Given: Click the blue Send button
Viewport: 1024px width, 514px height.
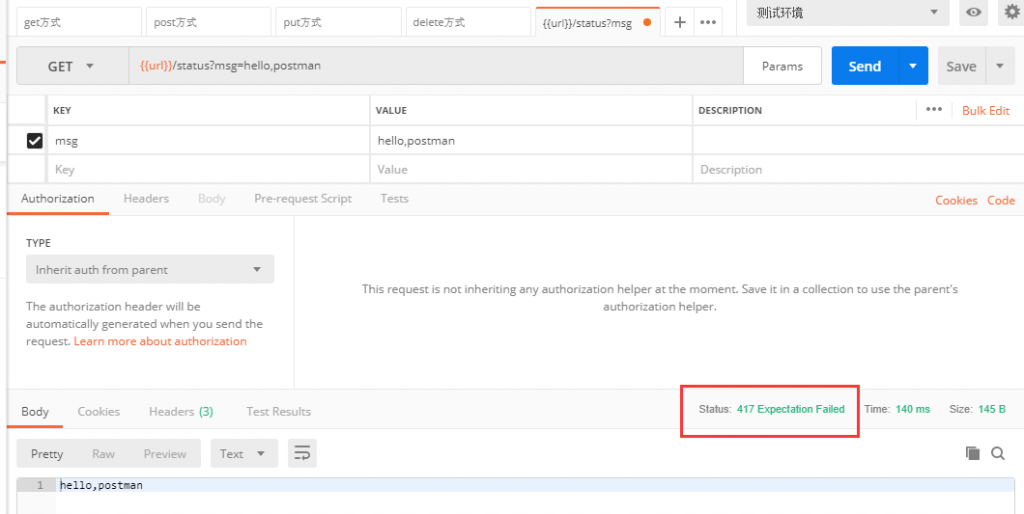Looking at the screenshot, I should 865,66.
